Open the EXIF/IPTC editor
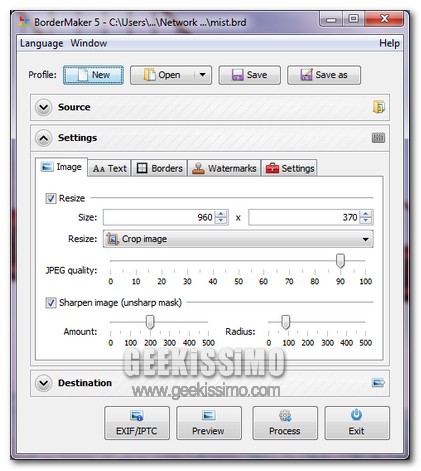This screenshot has height=471, width=421. [x=137, y=423]
